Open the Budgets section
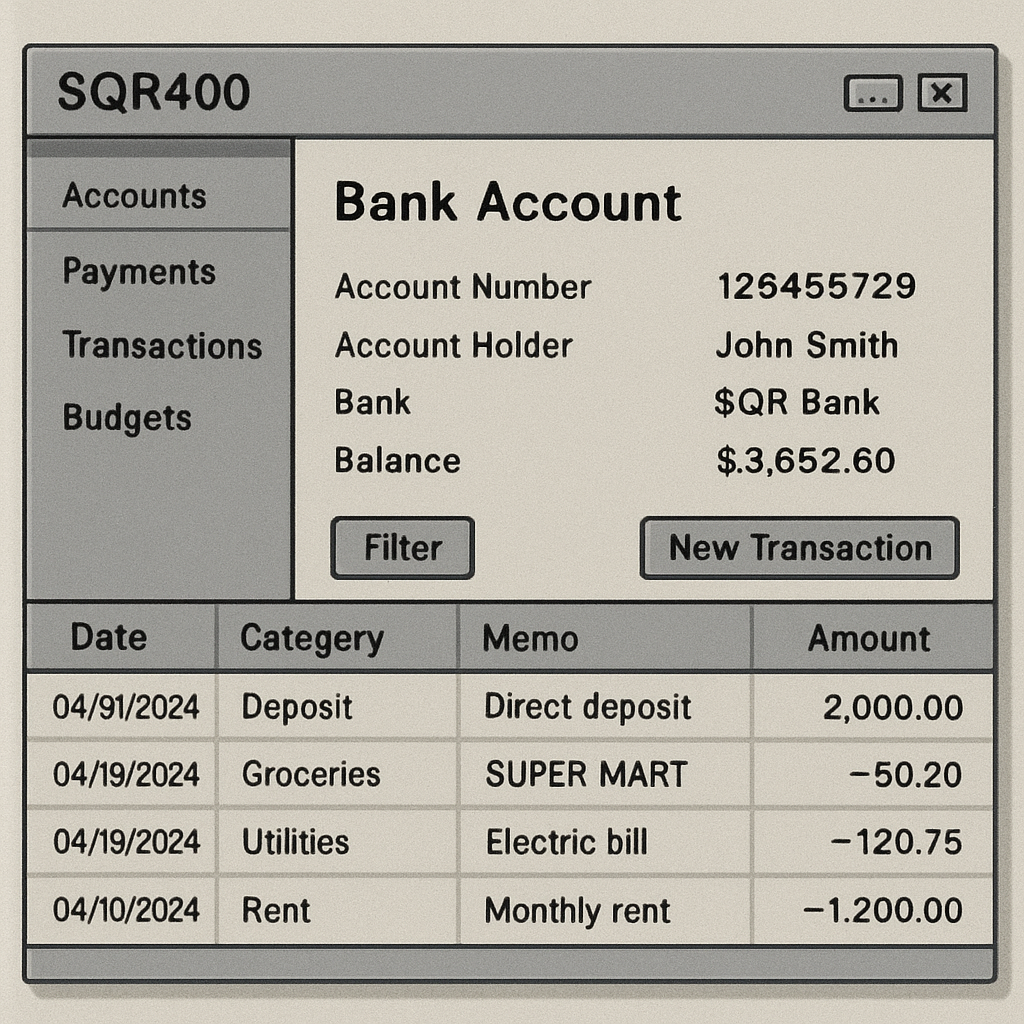1024x1024 pixels. 127,418
